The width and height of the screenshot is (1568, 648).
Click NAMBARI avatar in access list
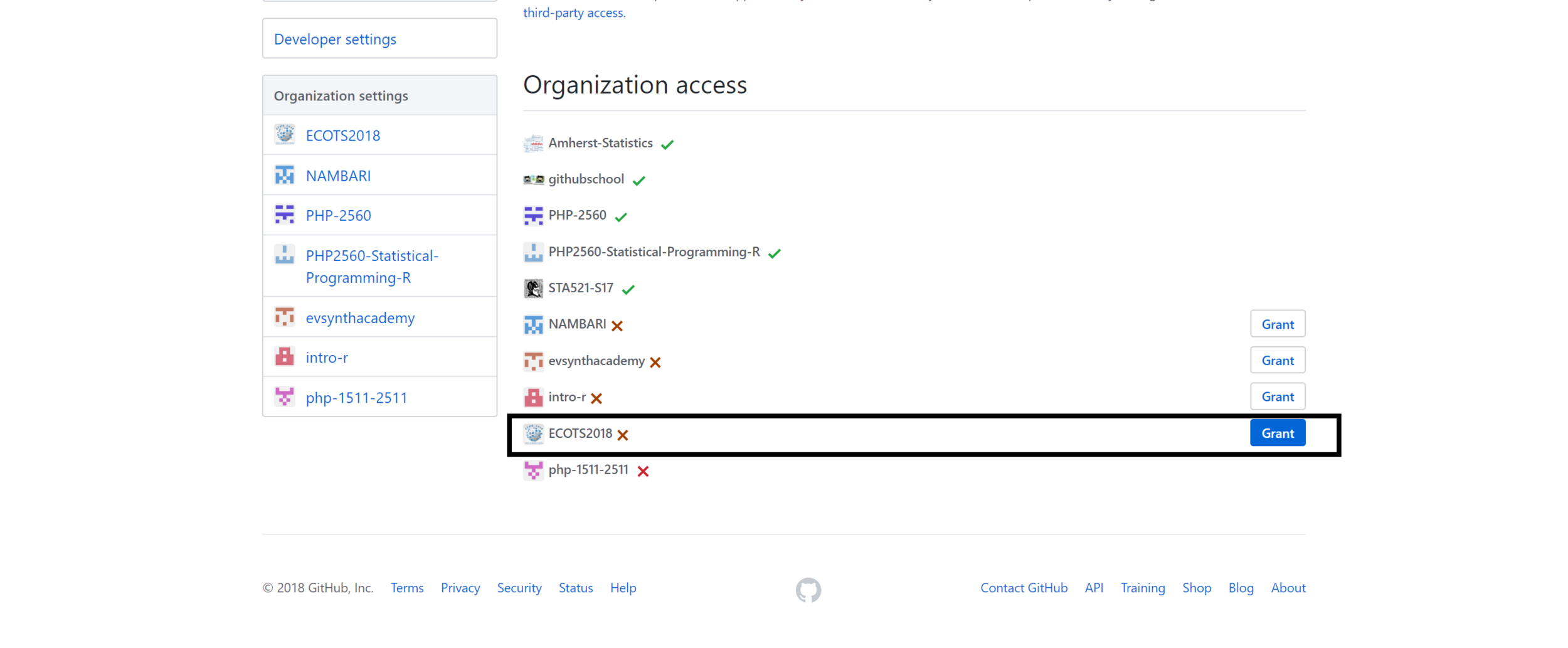pyautogui.click(x=533, y=325)
